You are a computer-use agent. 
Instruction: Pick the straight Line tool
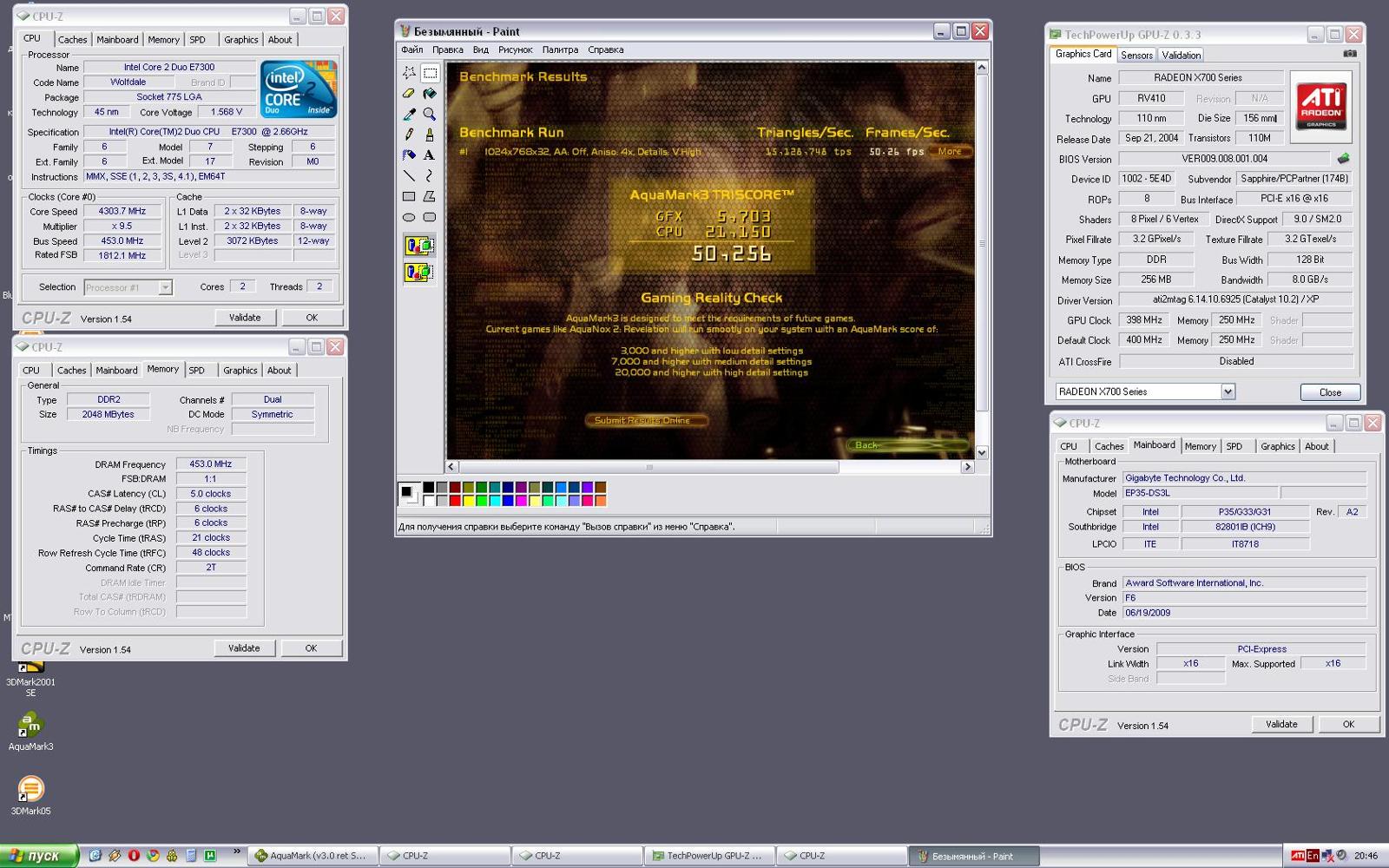pos(409,176)
